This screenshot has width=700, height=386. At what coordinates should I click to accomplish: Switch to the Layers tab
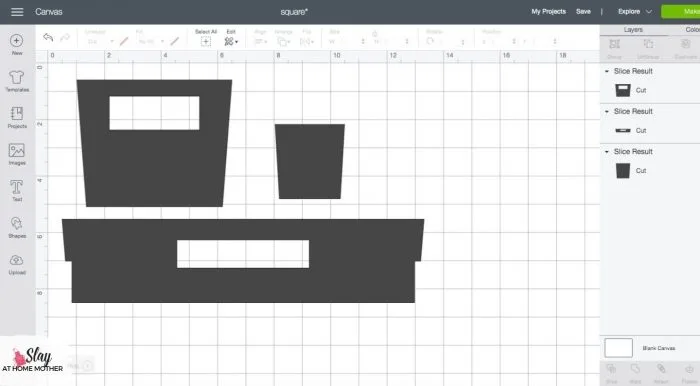click(633, 29)
